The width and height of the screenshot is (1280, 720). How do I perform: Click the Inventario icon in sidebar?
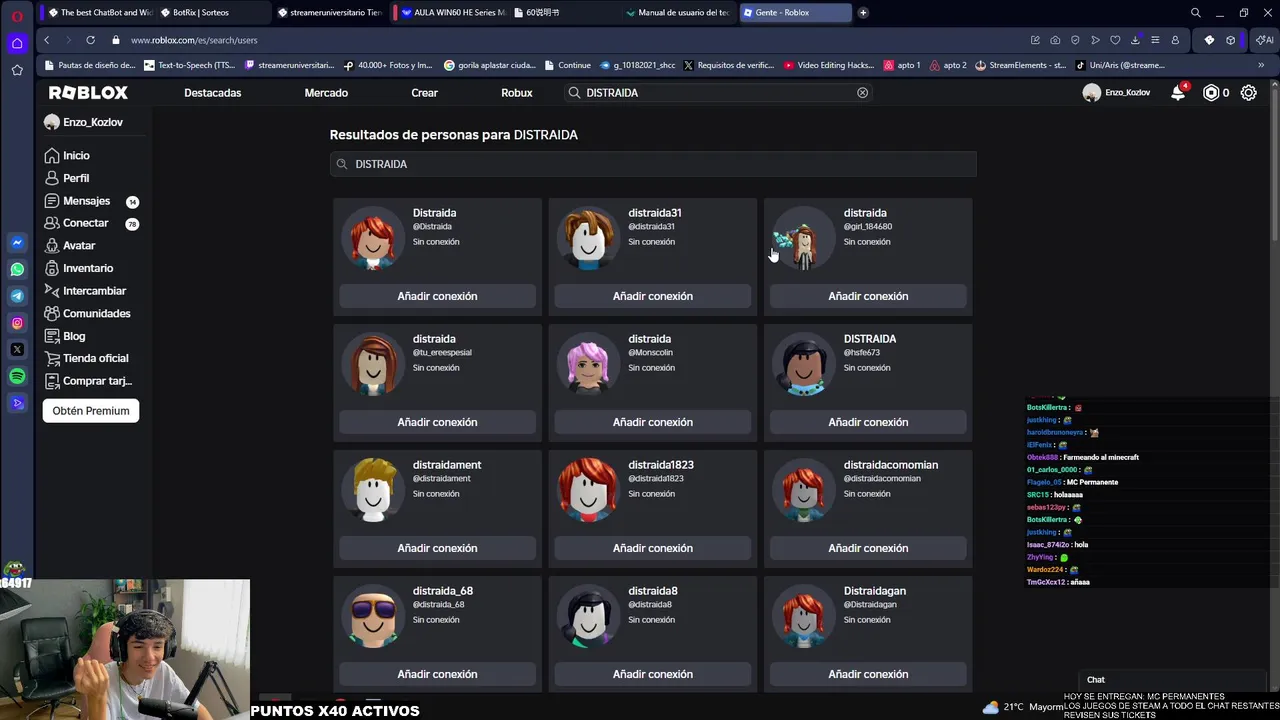(x=52, y=268)
